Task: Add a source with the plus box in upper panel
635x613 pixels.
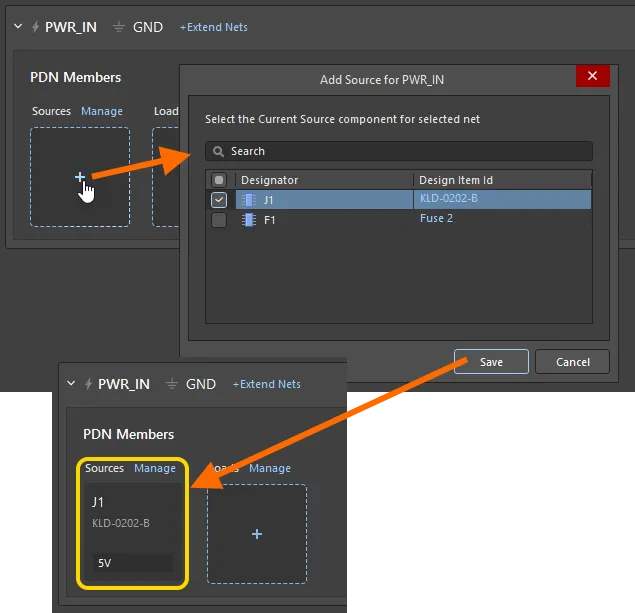Action: point(80,177)
